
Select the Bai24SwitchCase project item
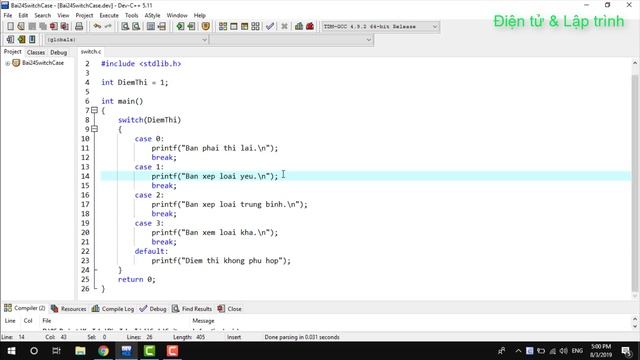tap(43, 63)
